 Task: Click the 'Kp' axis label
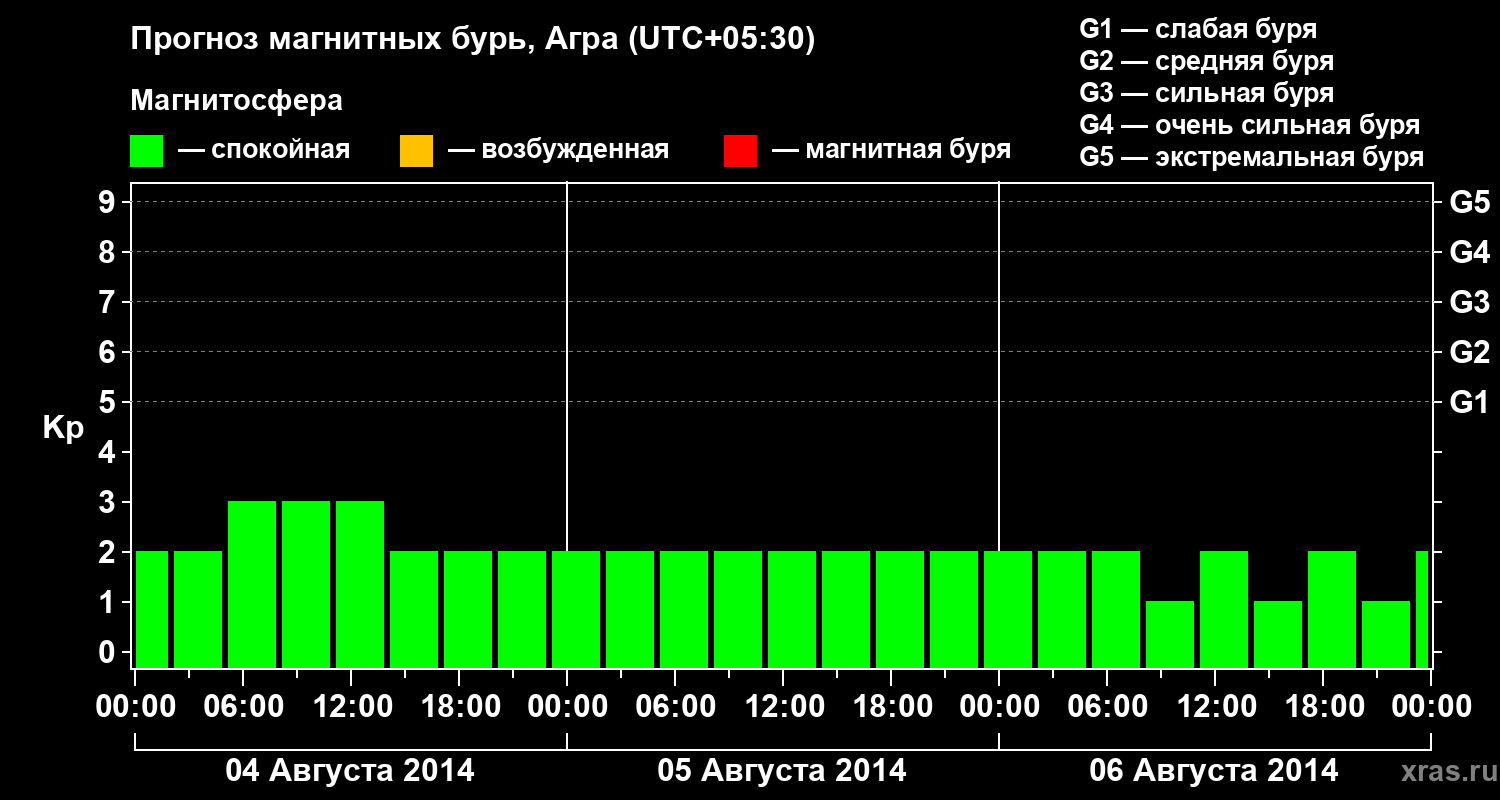[63, 427]
